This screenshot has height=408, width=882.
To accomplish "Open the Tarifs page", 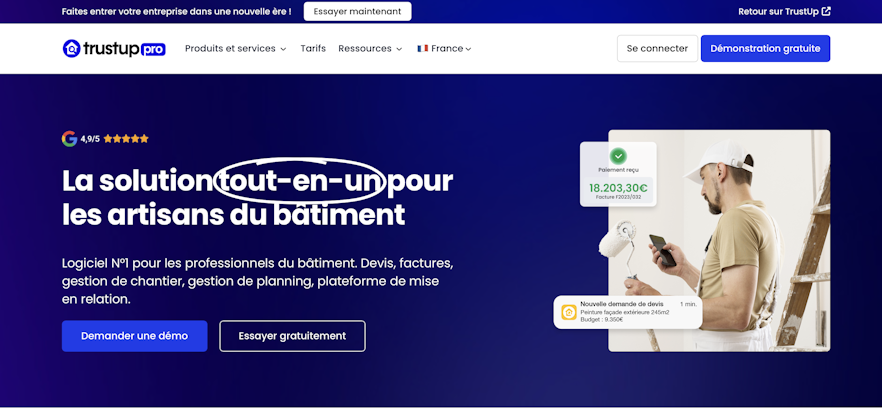I will click(x=313, y=48).
